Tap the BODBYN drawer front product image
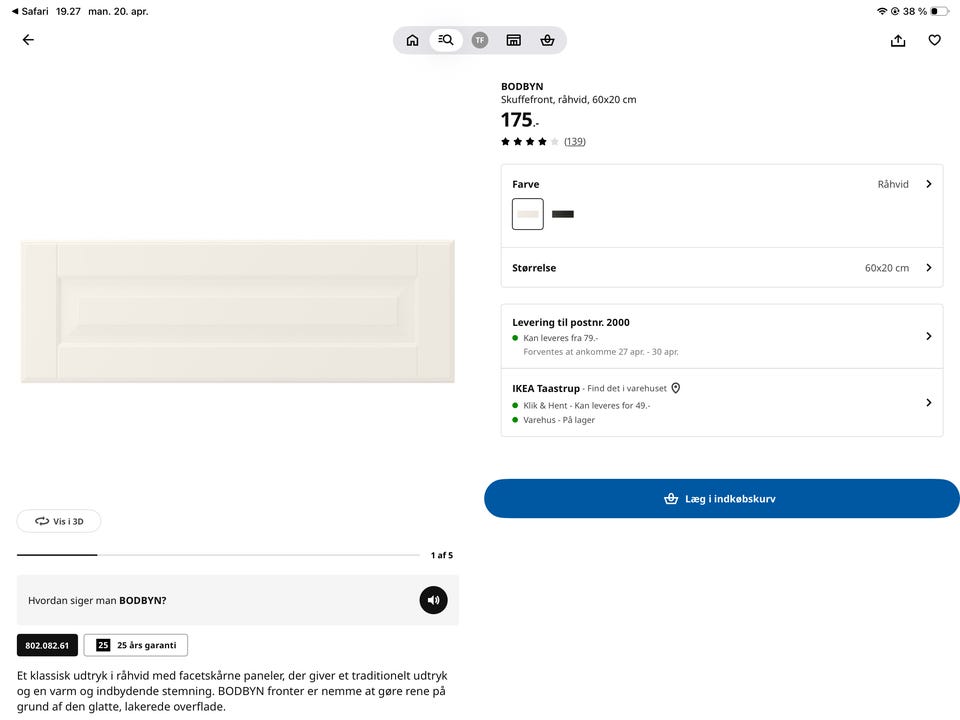Image resolution: width=960 pixels, height=720 pixels. 238,311
